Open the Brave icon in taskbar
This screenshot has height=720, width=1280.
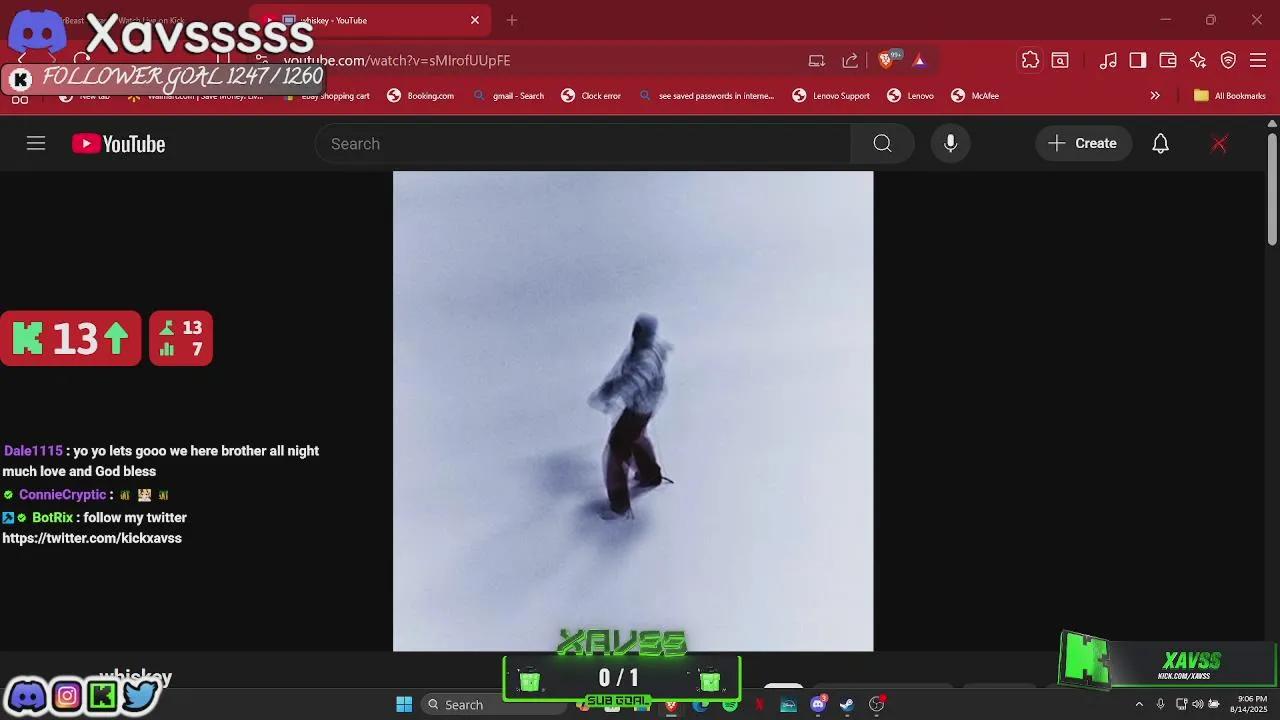(671, 705)
